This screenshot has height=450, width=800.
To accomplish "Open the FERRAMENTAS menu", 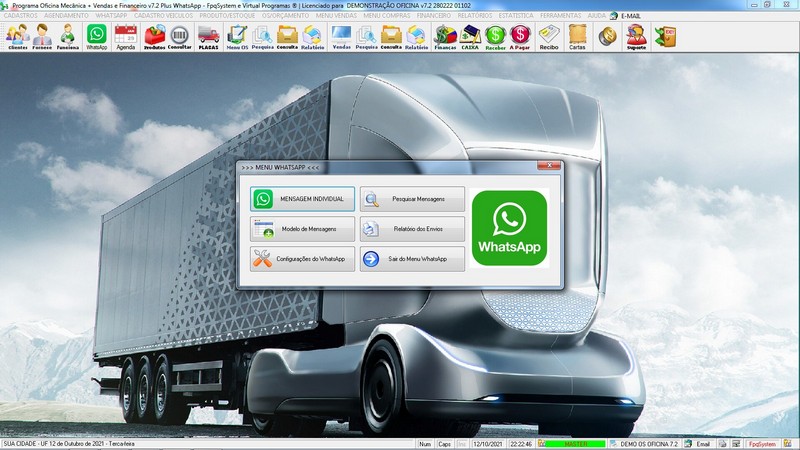I will pyautogui.click(x=560, y=16).
